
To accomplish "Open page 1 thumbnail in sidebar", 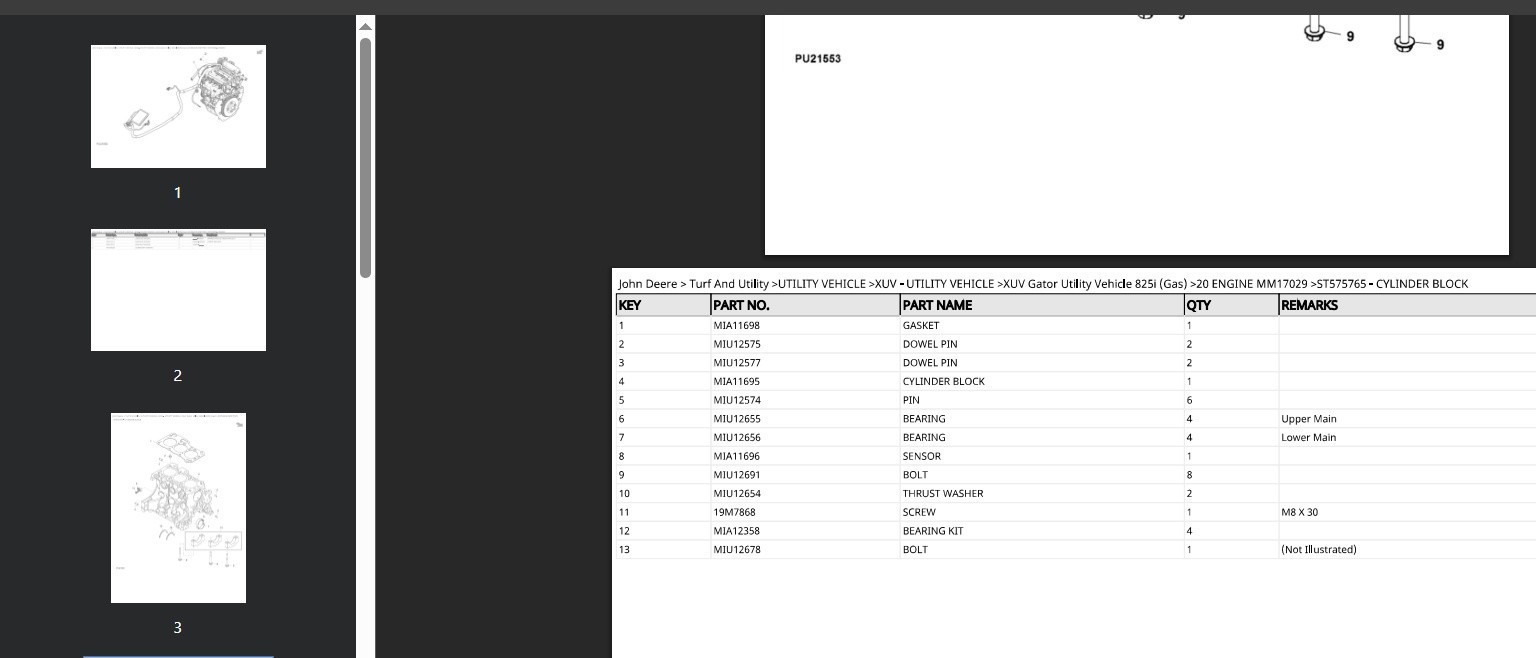I will 178,106.
